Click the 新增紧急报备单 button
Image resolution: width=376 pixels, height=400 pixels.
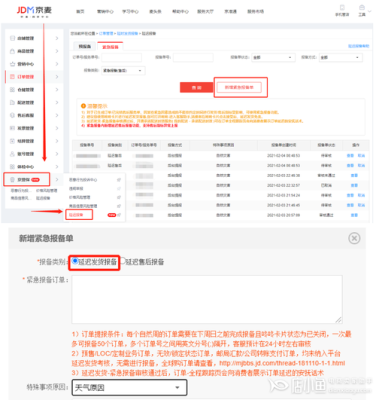239,87
